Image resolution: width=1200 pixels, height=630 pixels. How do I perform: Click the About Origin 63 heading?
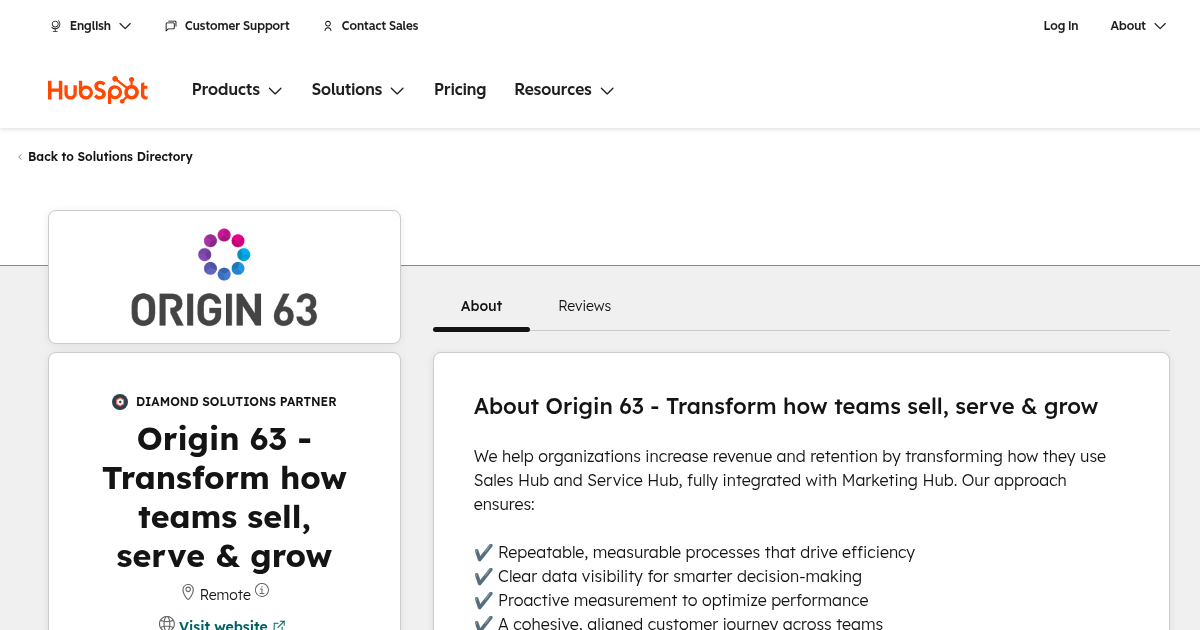(x=786, y=406)
